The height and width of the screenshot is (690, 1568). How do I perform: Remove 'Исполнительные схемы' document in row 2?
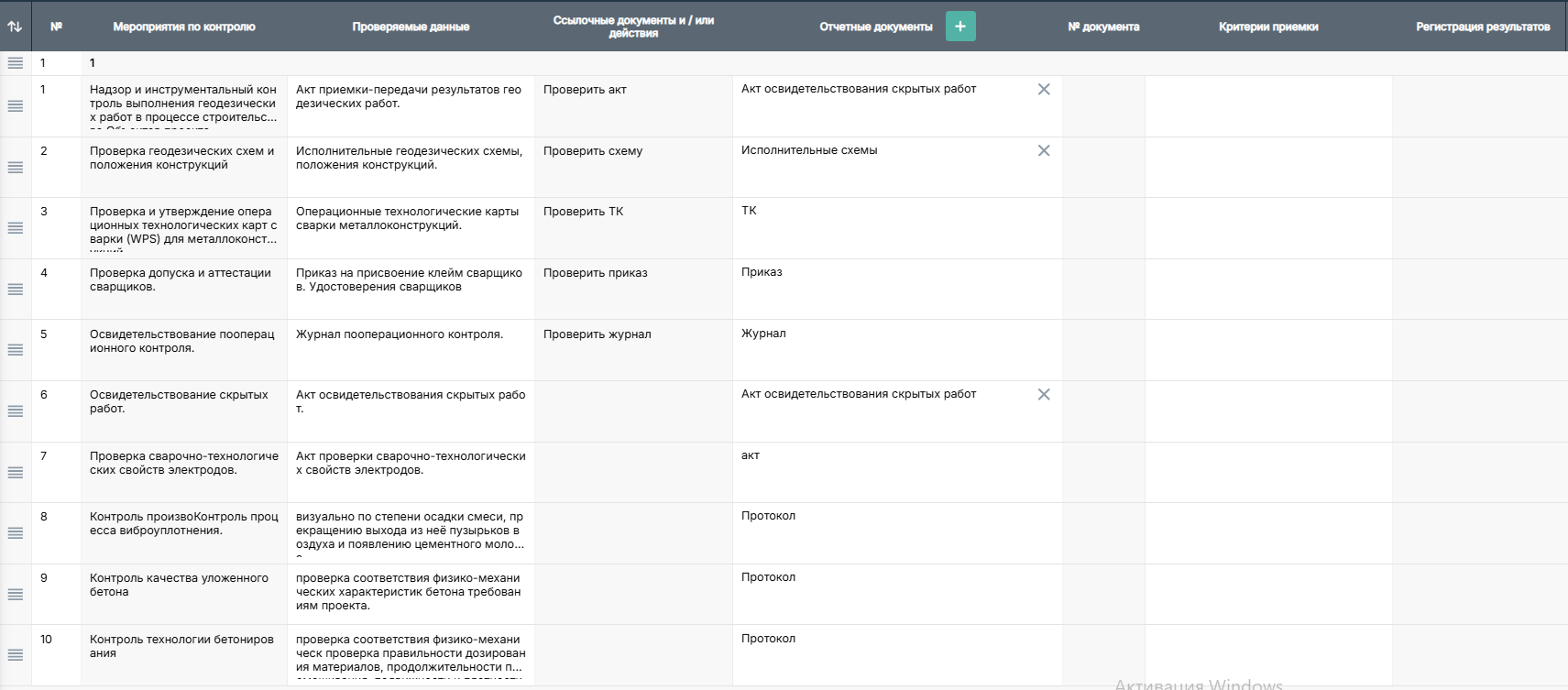(1043, 151)
